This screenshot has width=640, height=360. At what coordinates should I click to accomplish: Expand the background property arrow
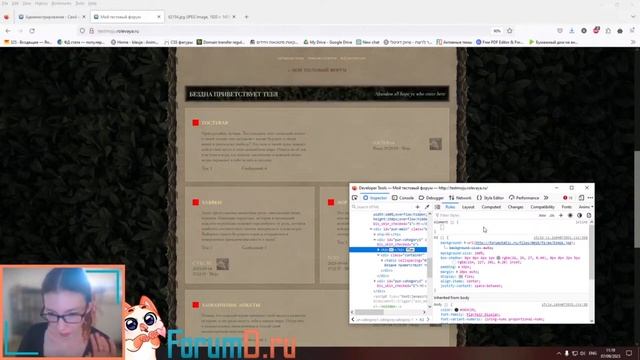coord(465,243)
